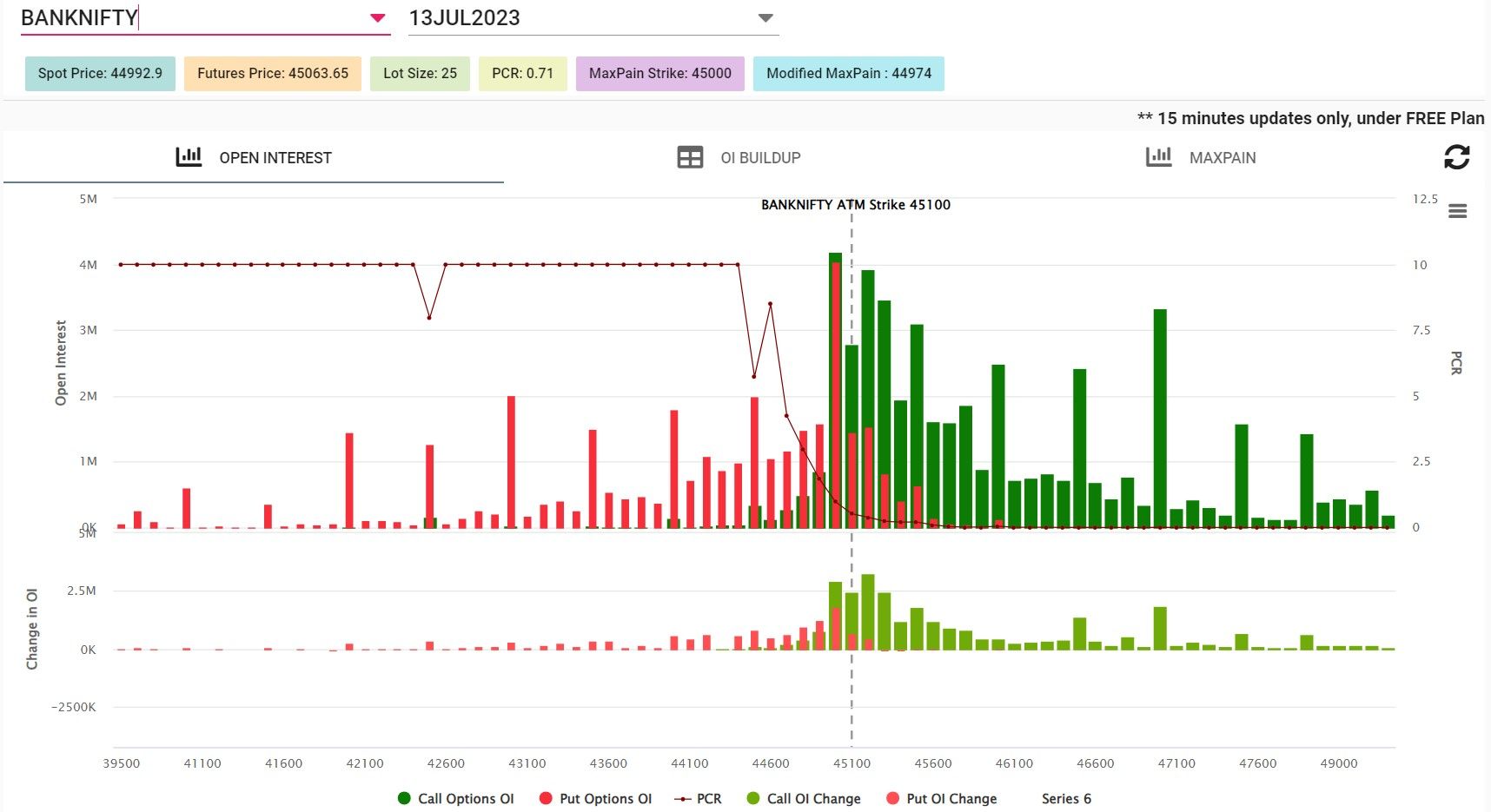Toggle Put OI Change legend series
Image resolution: width=1491 pixels, height=812 pixels.
[x=942, y=798]
